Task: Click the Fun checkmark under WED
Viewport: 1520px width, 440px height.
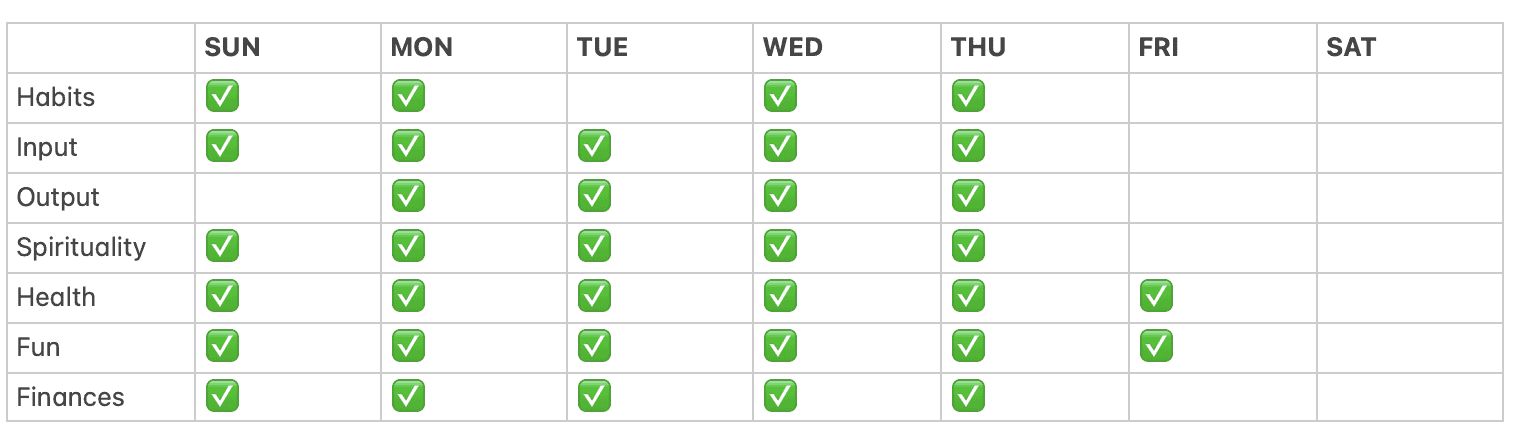Action: 780,347
